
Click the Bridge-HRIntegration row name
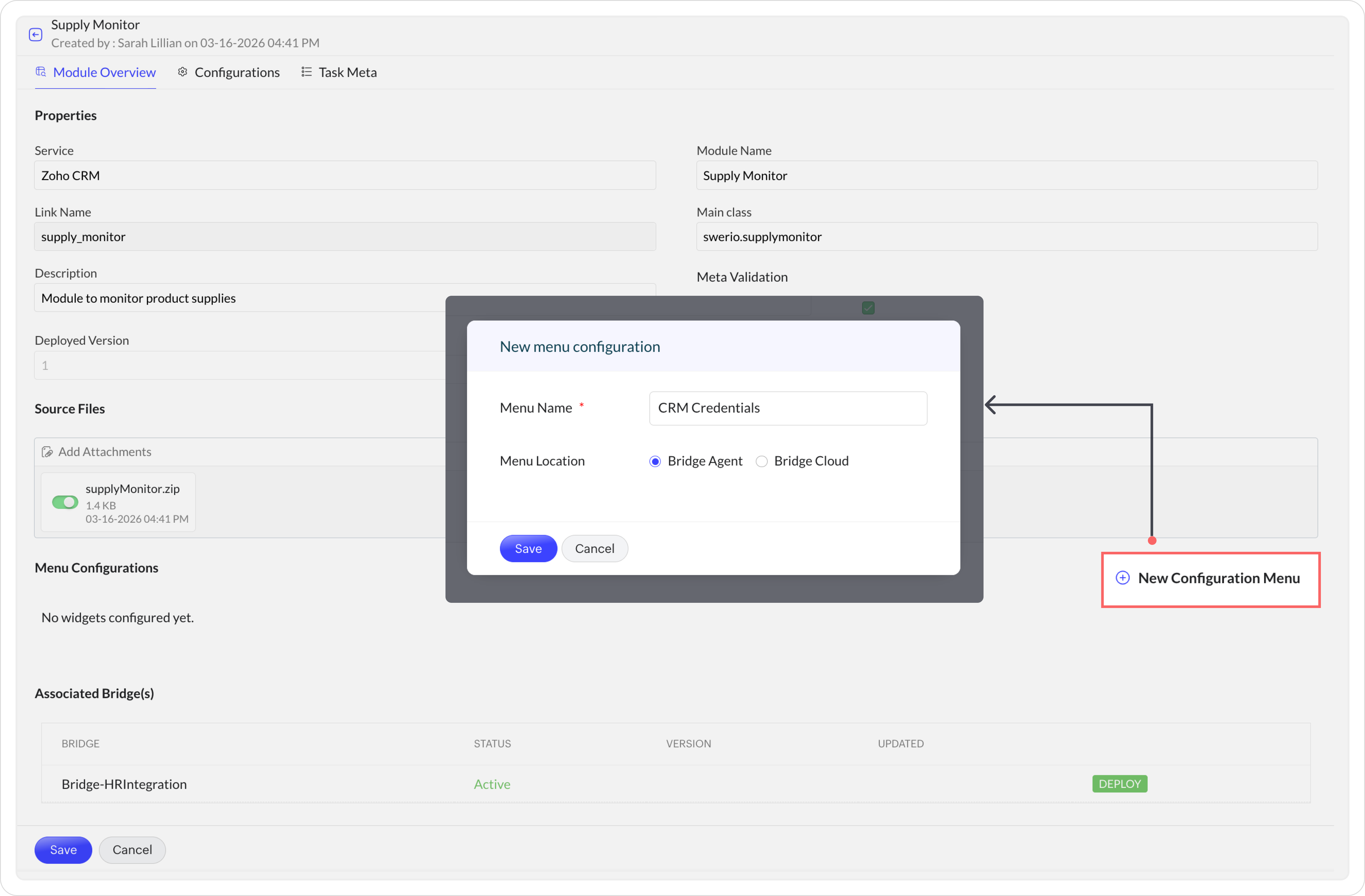coord(124,784)
